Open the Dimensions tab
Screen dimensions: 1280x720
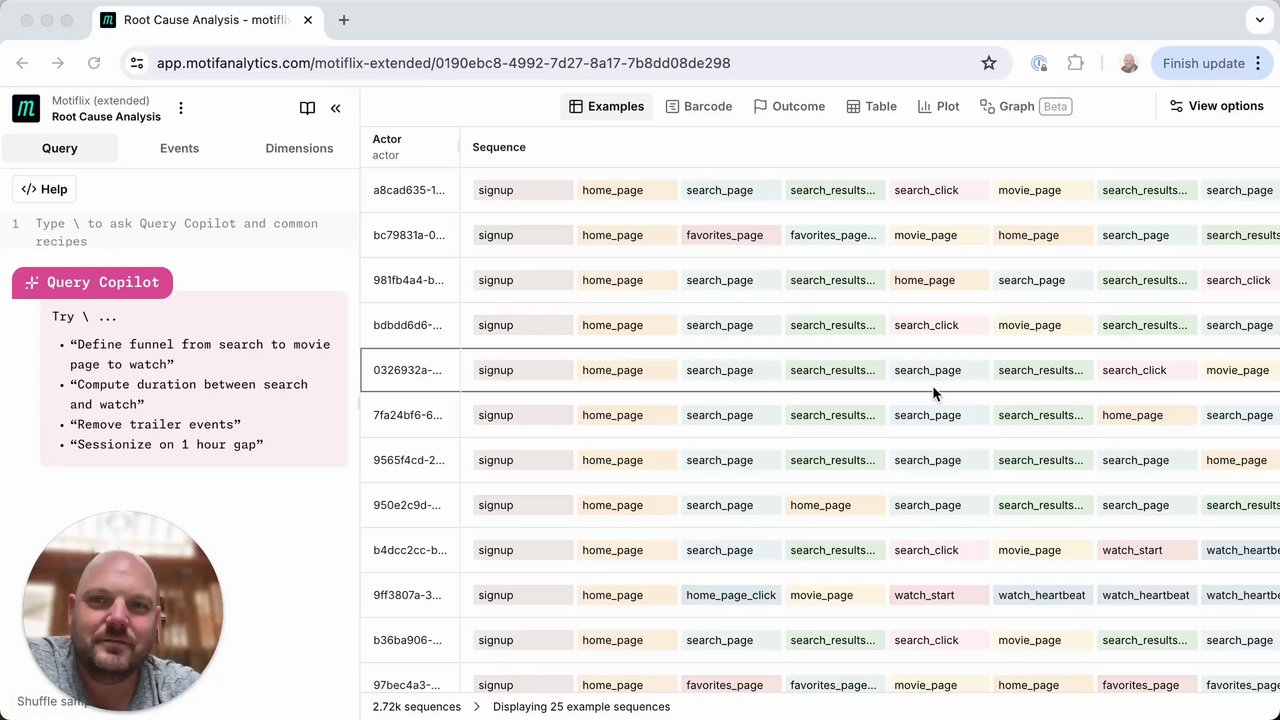(299, 148)
